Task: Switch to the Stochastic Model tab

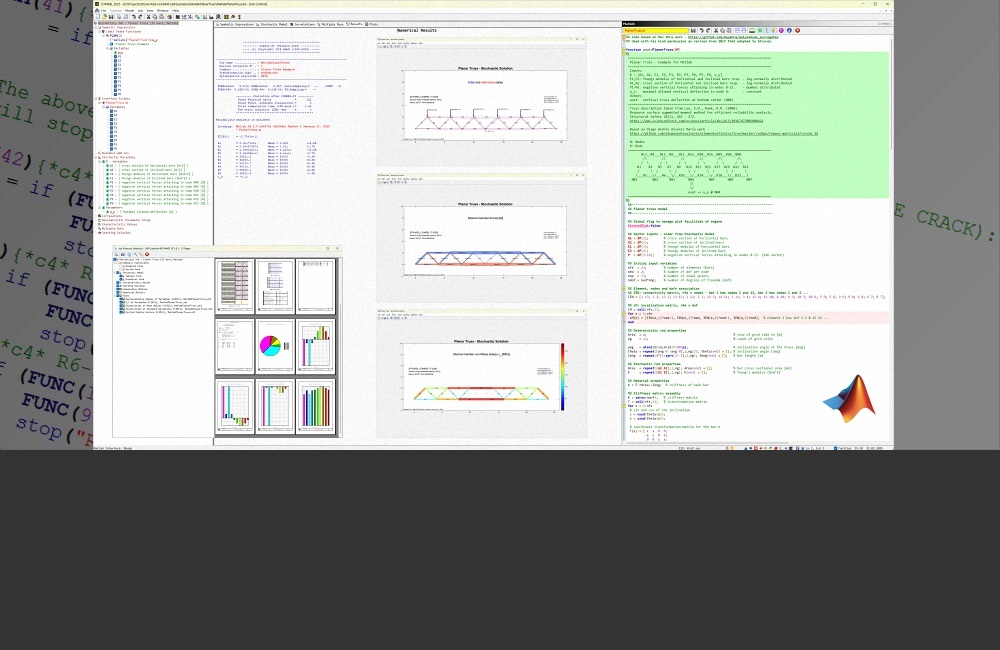Action: tap(272, 24)
